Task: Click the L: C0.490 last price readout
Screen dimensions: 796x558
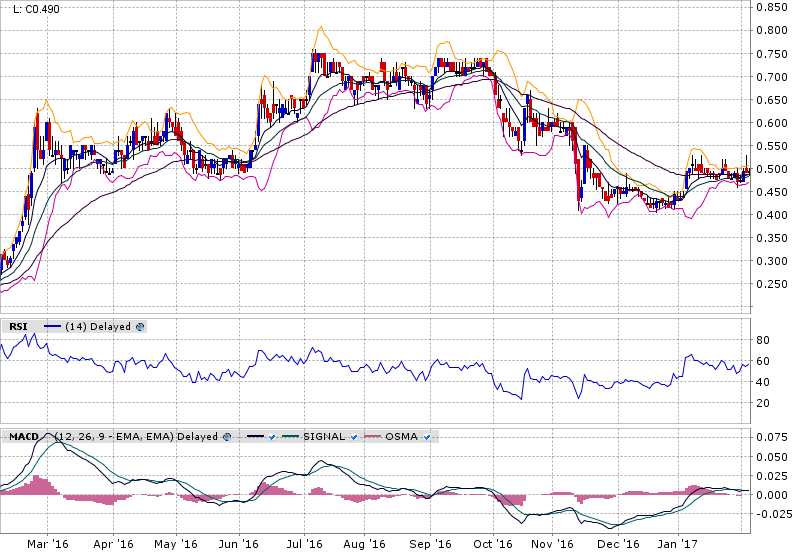Action: point(32,10)
